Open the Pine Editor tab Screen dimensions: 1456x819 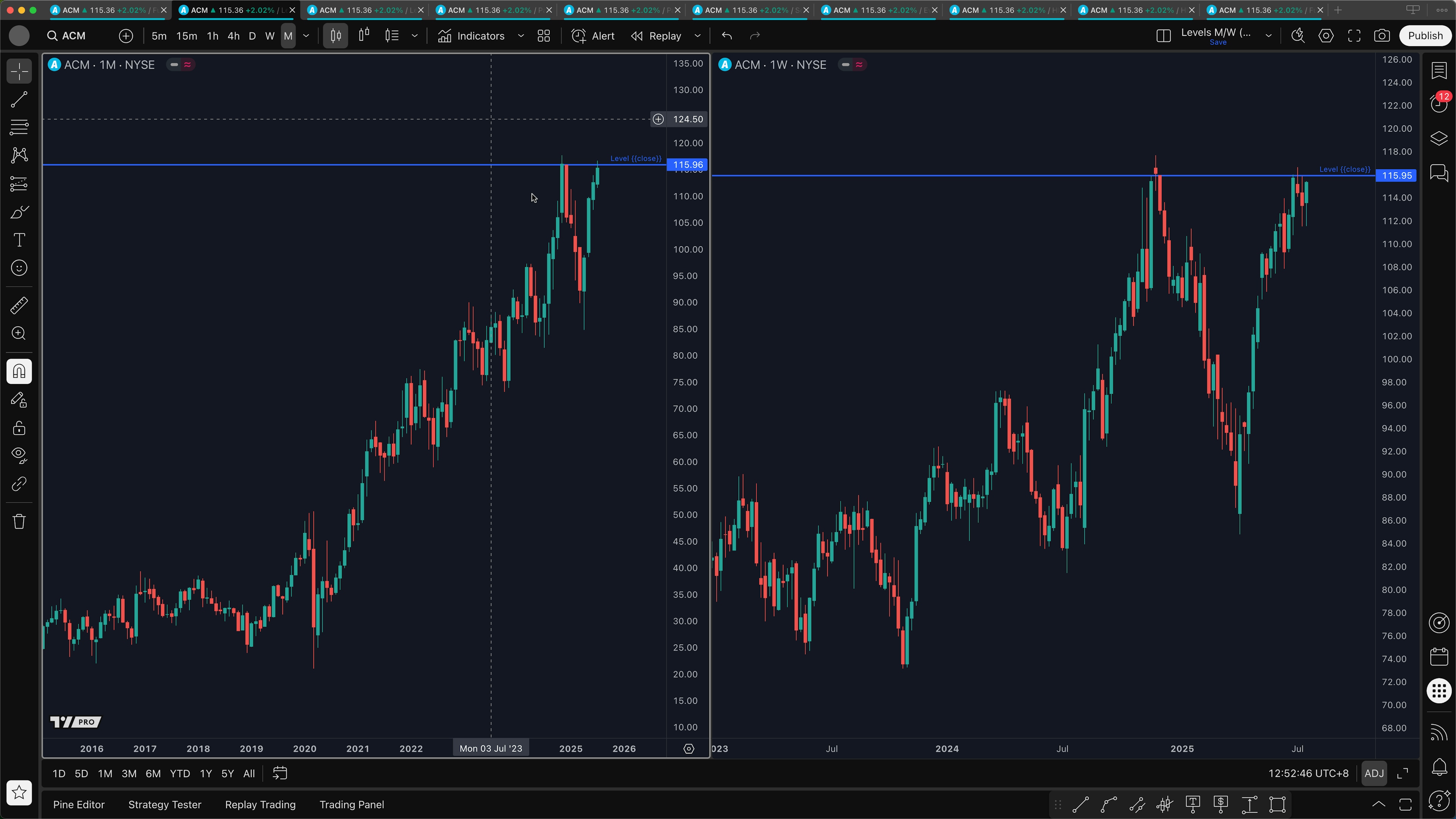click(78, 805)
